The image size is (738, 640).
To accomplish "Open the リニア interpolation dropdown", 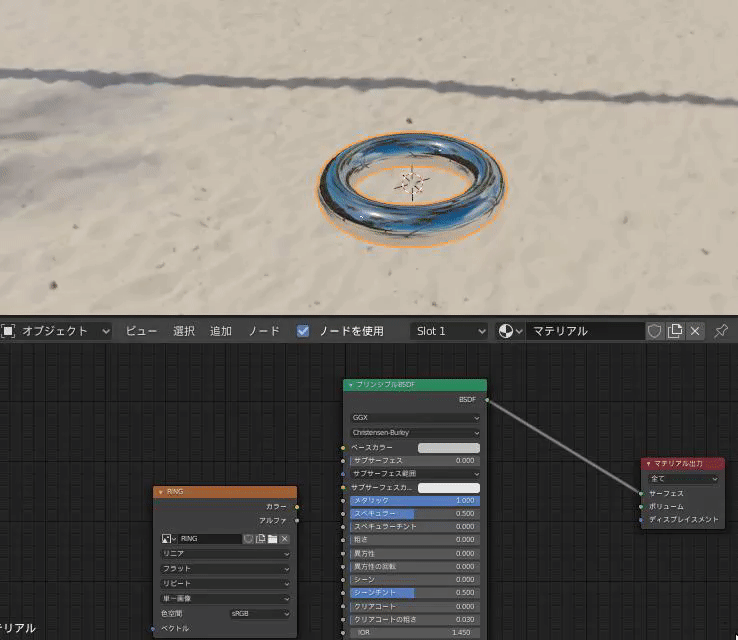I will pyautogui.click(x=225, y=554).
